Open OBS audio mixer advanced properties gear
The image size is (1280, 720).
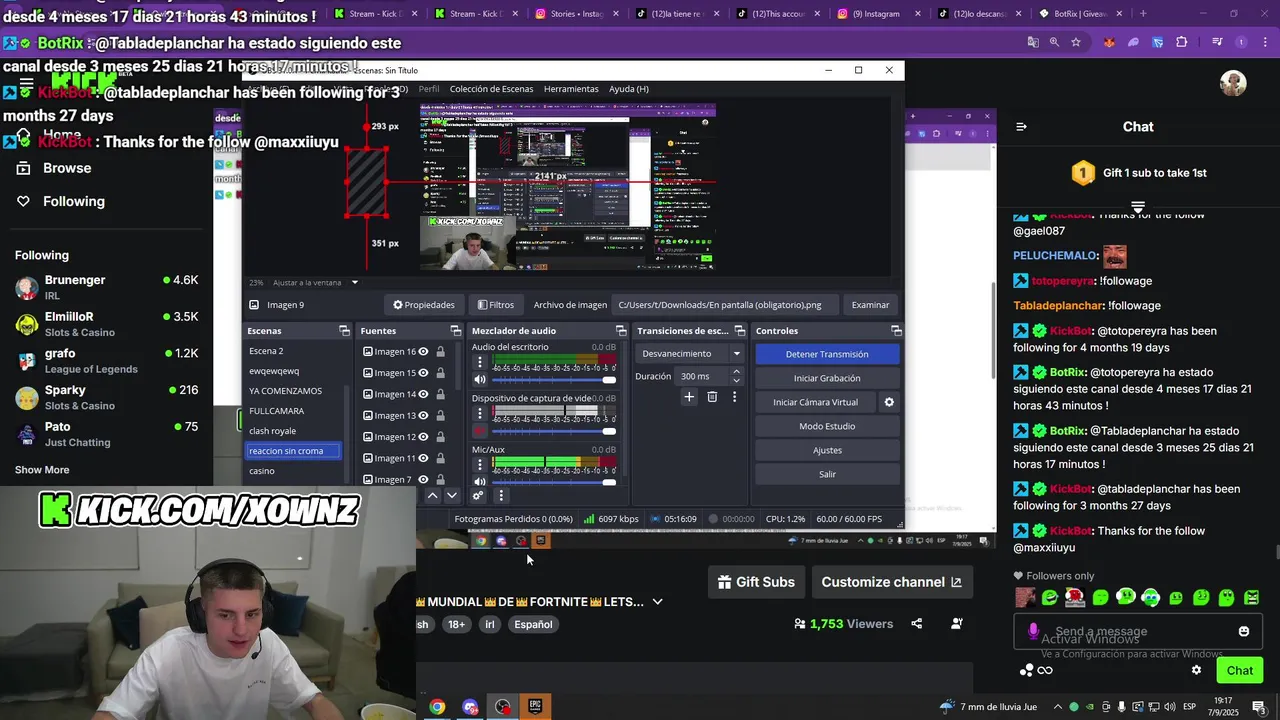(478, 495)
